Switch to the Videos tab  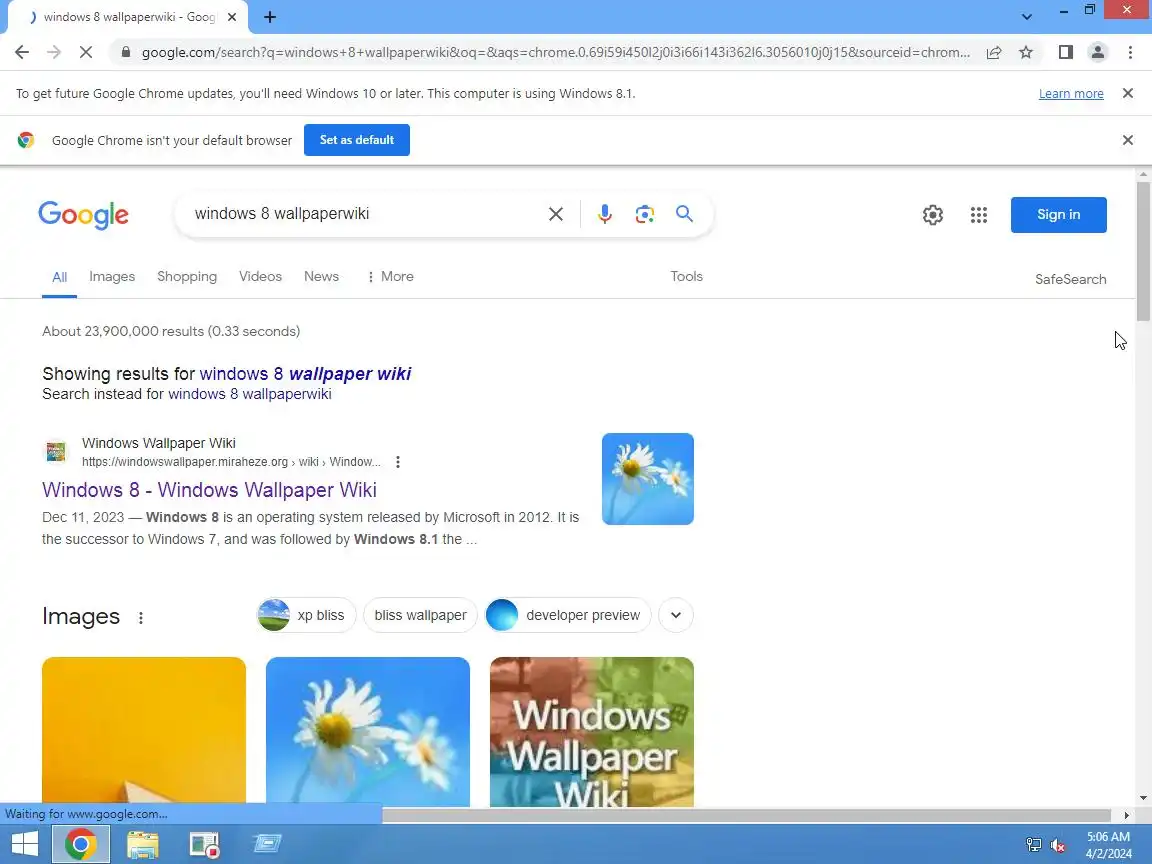click(x=260, y=276)
